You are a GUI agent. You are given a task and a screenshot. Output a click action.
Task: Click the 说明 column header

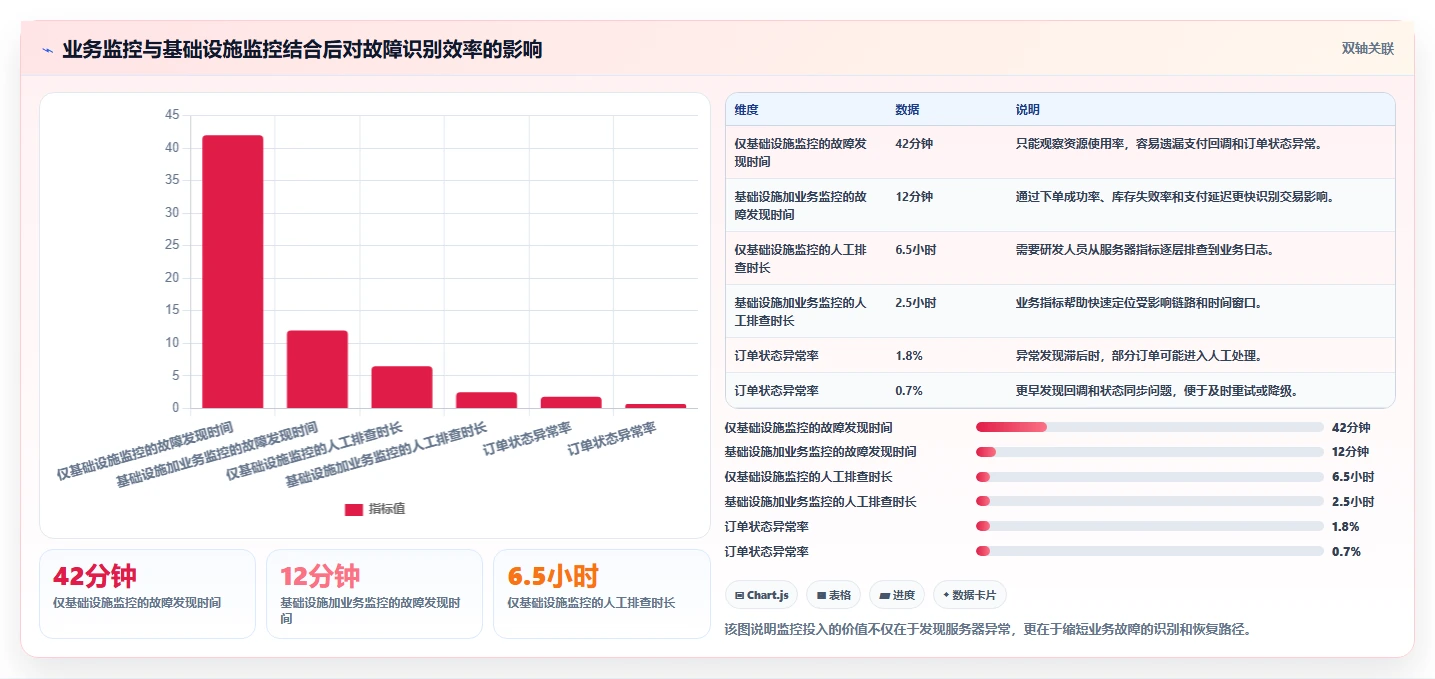(x=1027, y=110)
